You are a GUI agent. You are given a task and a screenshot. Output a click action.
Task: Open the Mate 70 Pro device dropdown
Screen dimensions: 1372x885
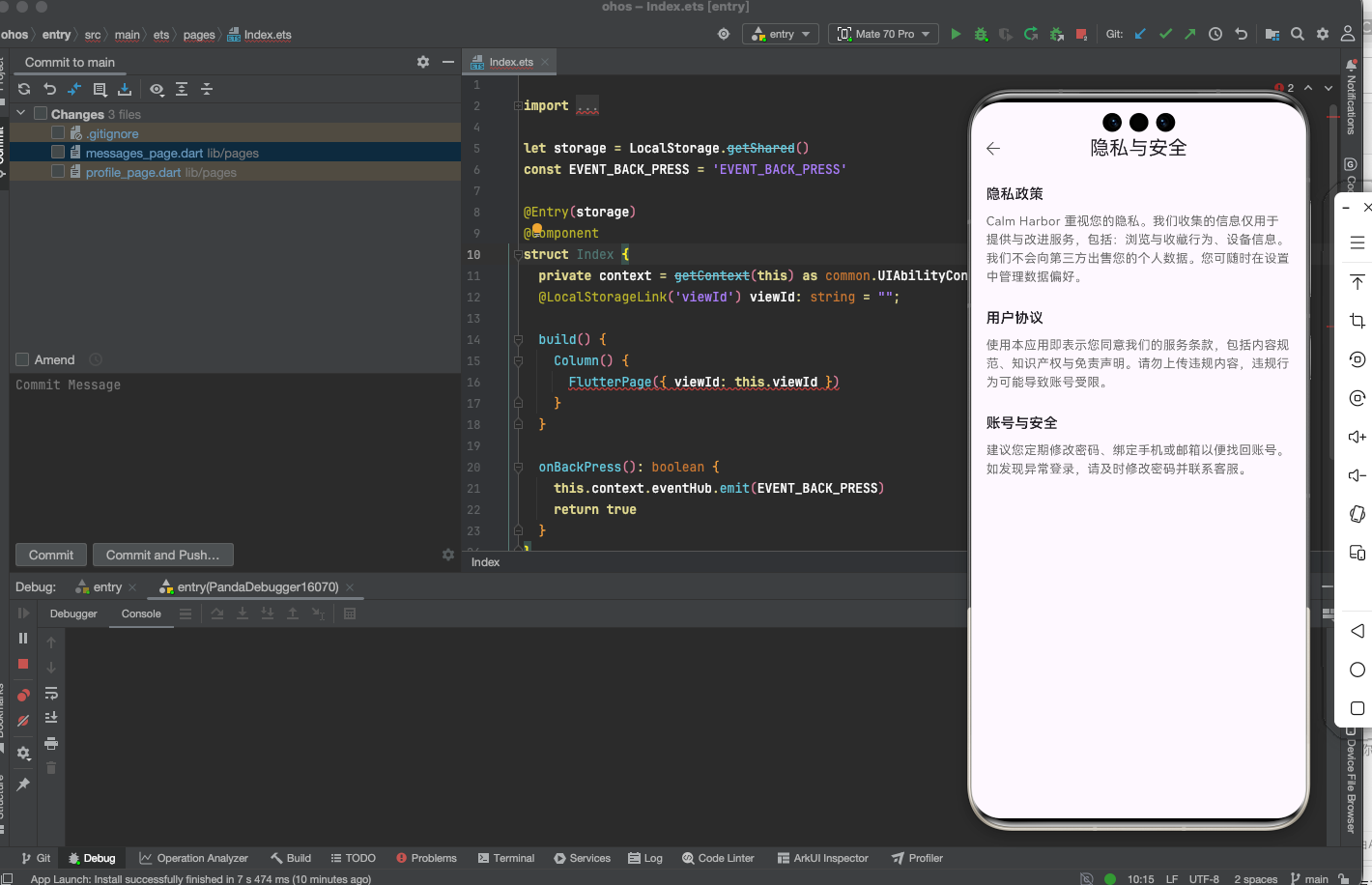(x=883, y=34)
